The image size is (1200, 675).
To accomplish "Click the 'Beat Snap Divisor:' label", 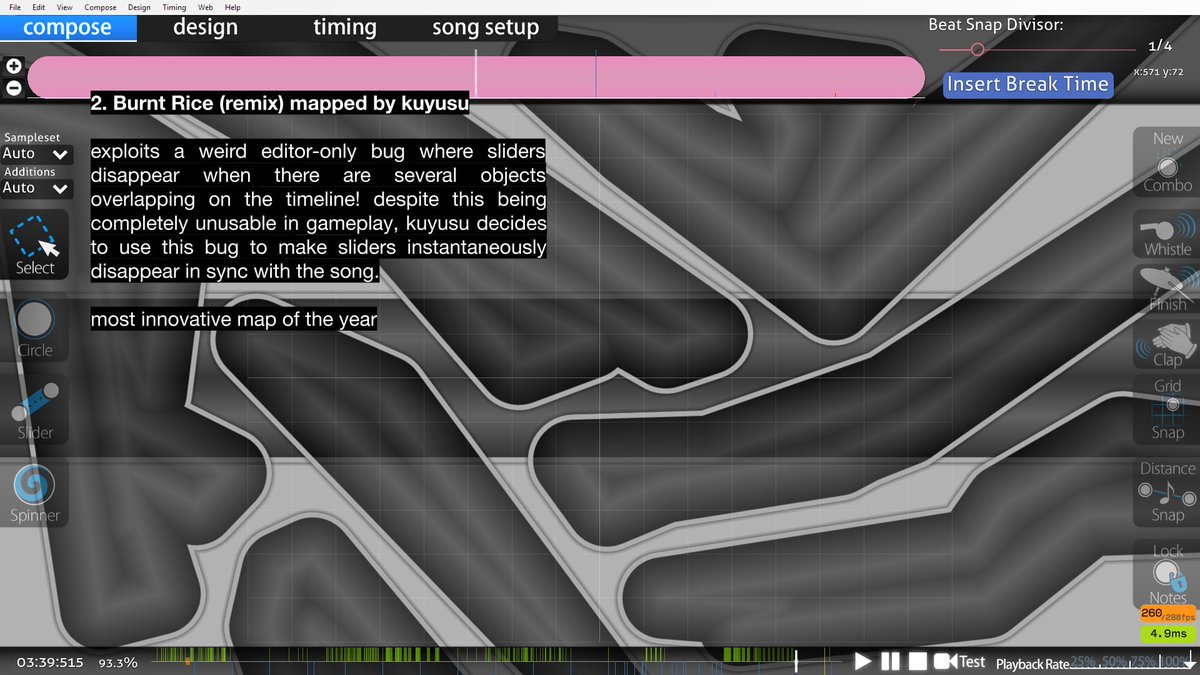I will (x=995, y=25).
